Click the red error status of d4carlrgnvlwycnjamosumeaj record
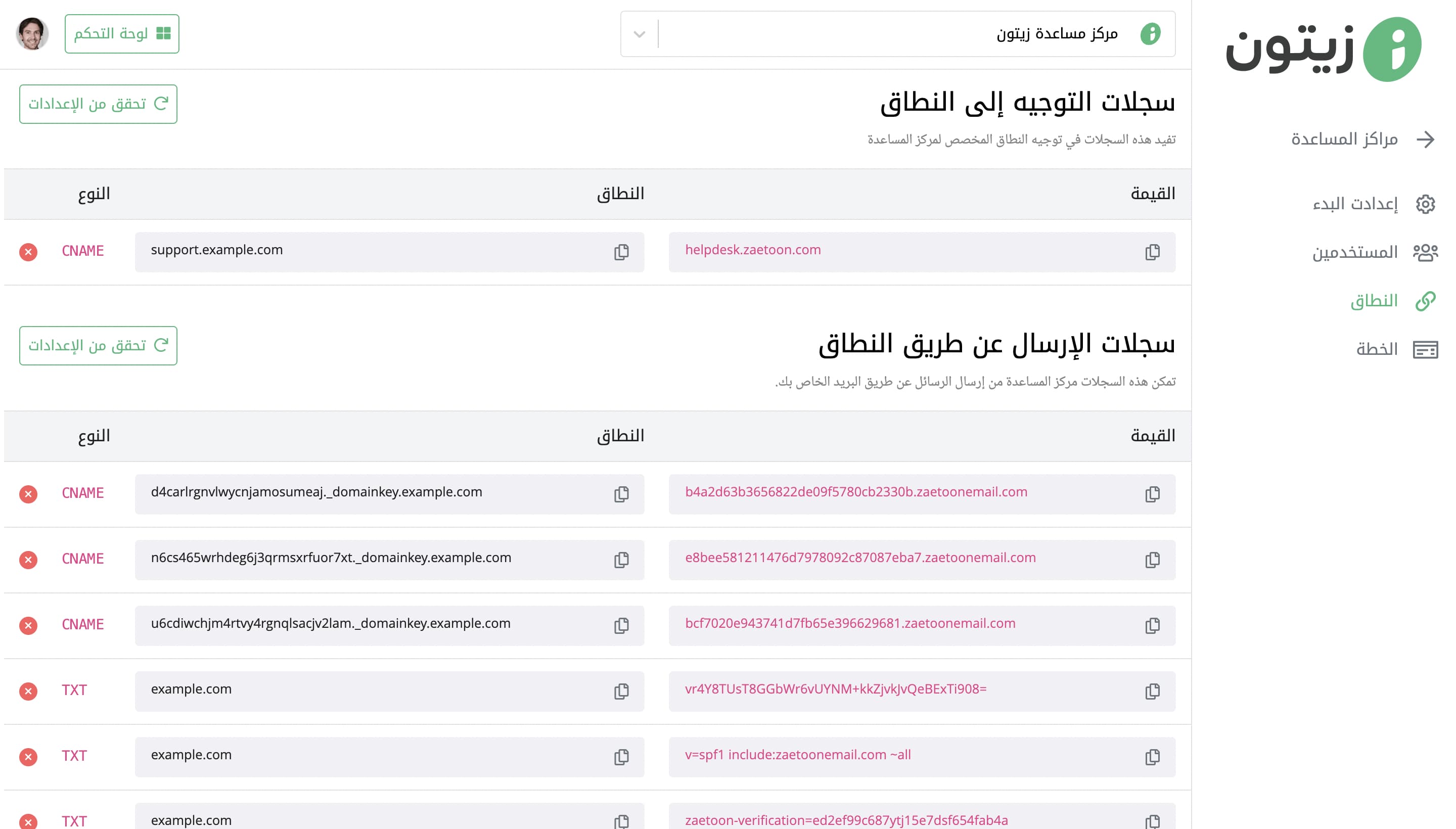Image resolution: width=1456 pixels, height=829 pixels. click(28, 494)
